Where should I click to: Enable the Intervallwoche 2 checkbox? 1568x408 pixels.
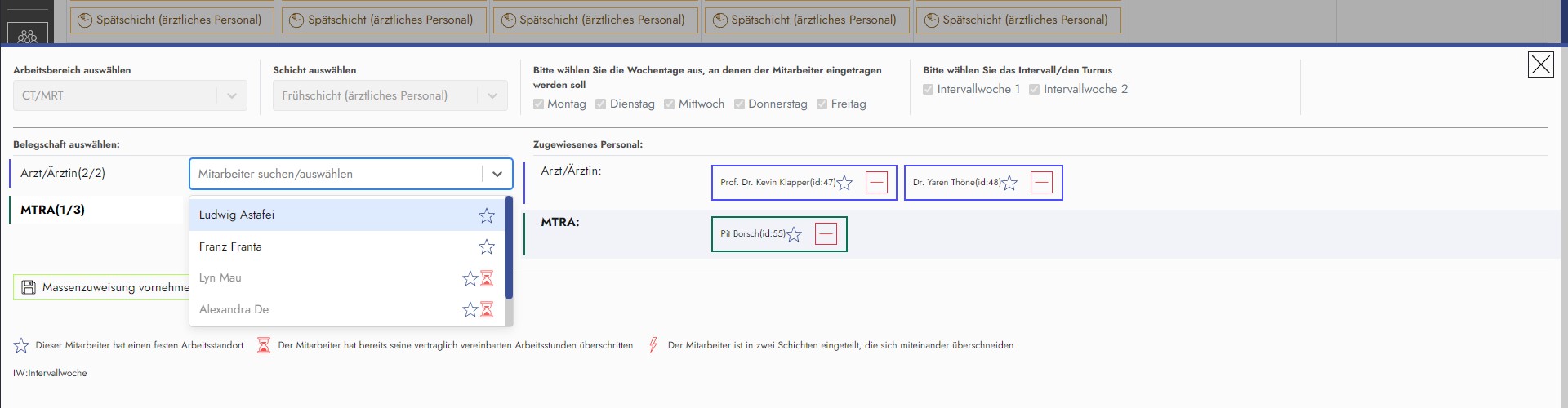1035,90
